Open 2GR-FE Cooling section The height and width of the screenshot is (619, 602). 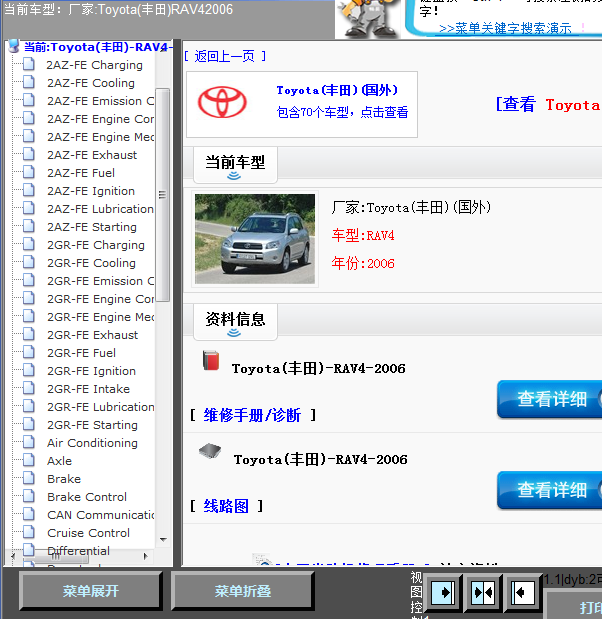[91, 263]
